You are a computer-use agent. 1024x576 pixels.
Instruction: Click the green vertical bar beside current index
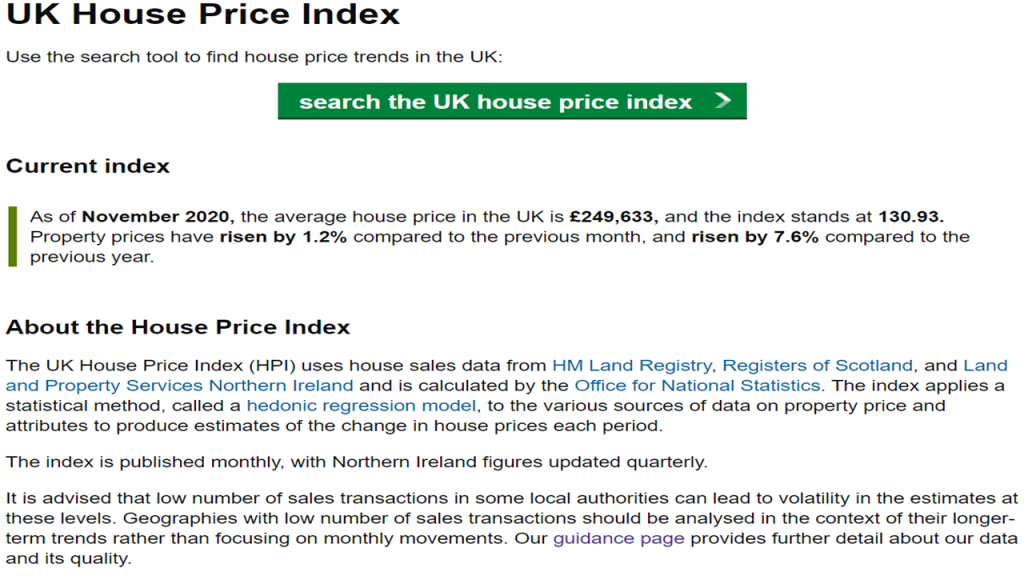click(12, 236)
